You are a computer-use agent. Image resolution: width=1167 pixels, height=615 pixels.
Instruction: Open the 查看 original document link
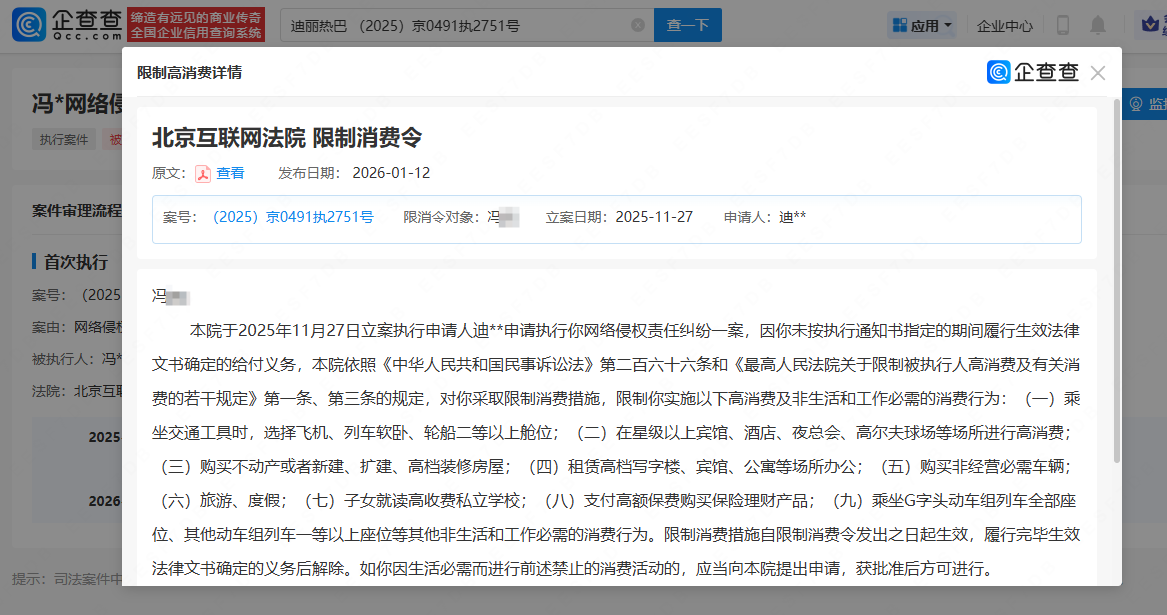tap(230, 173)
